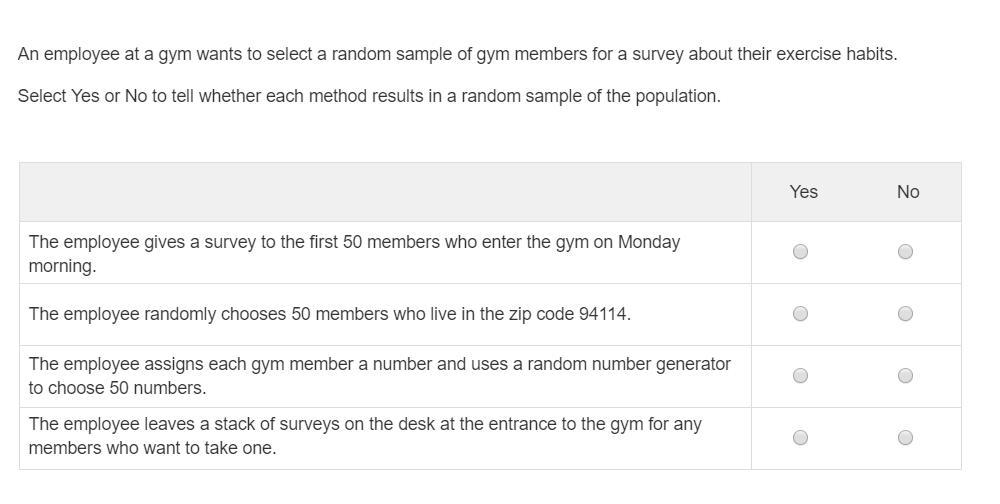The image size is (1000, 504).
Task: Click the statement about randomly choosing 50 members
Action: [329, 314]
